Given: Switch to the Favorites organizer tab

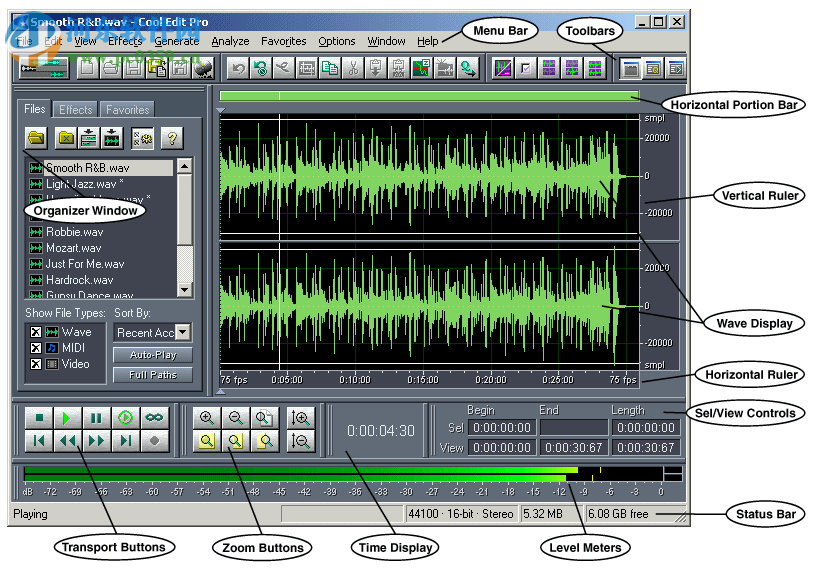Looking at the screenshot, I should [128, 110].
